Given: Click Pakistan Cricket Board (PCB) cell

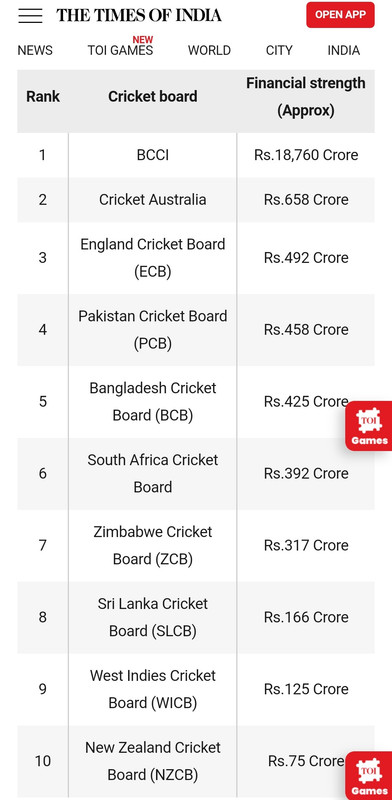Looking at the screenshot, I should (x=153, y=330).
